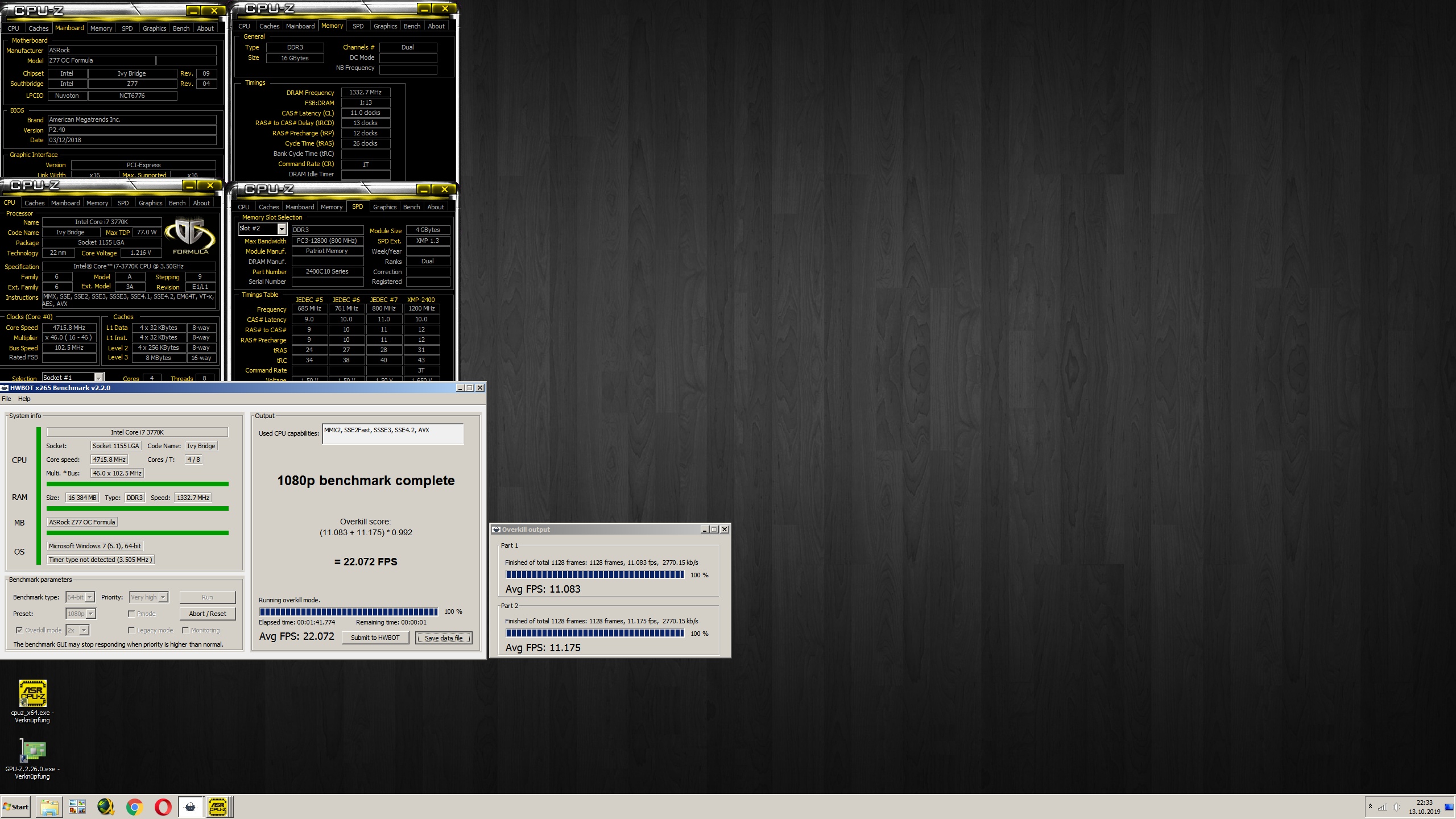Minimize the Mainboard CPU-Z window
Image resolution: width=1456 pixels, height=819 pixels.
193,11
